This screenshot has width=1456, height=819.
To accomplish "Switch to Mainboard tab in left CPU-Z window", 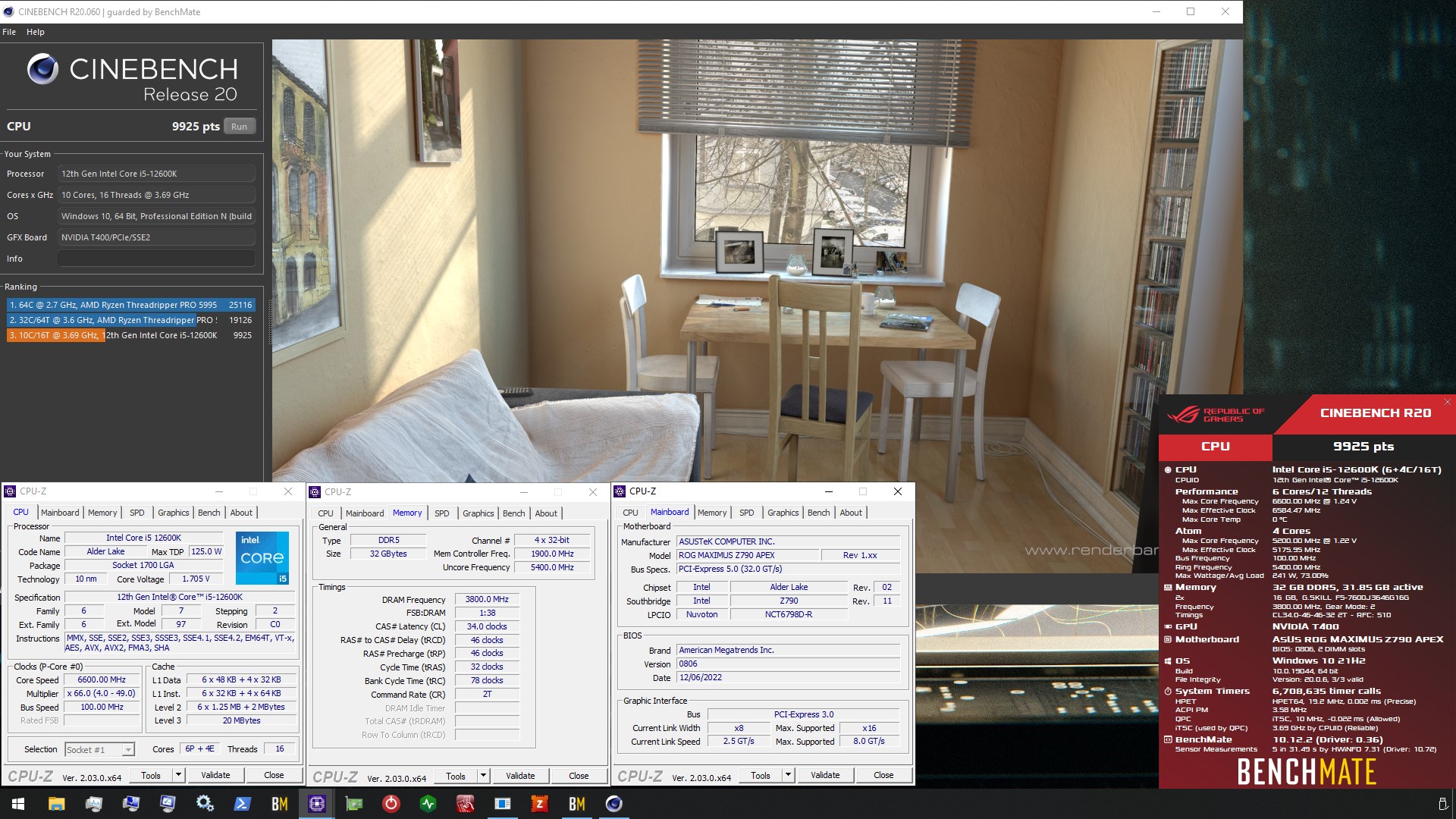I will (x=60, y=513).
